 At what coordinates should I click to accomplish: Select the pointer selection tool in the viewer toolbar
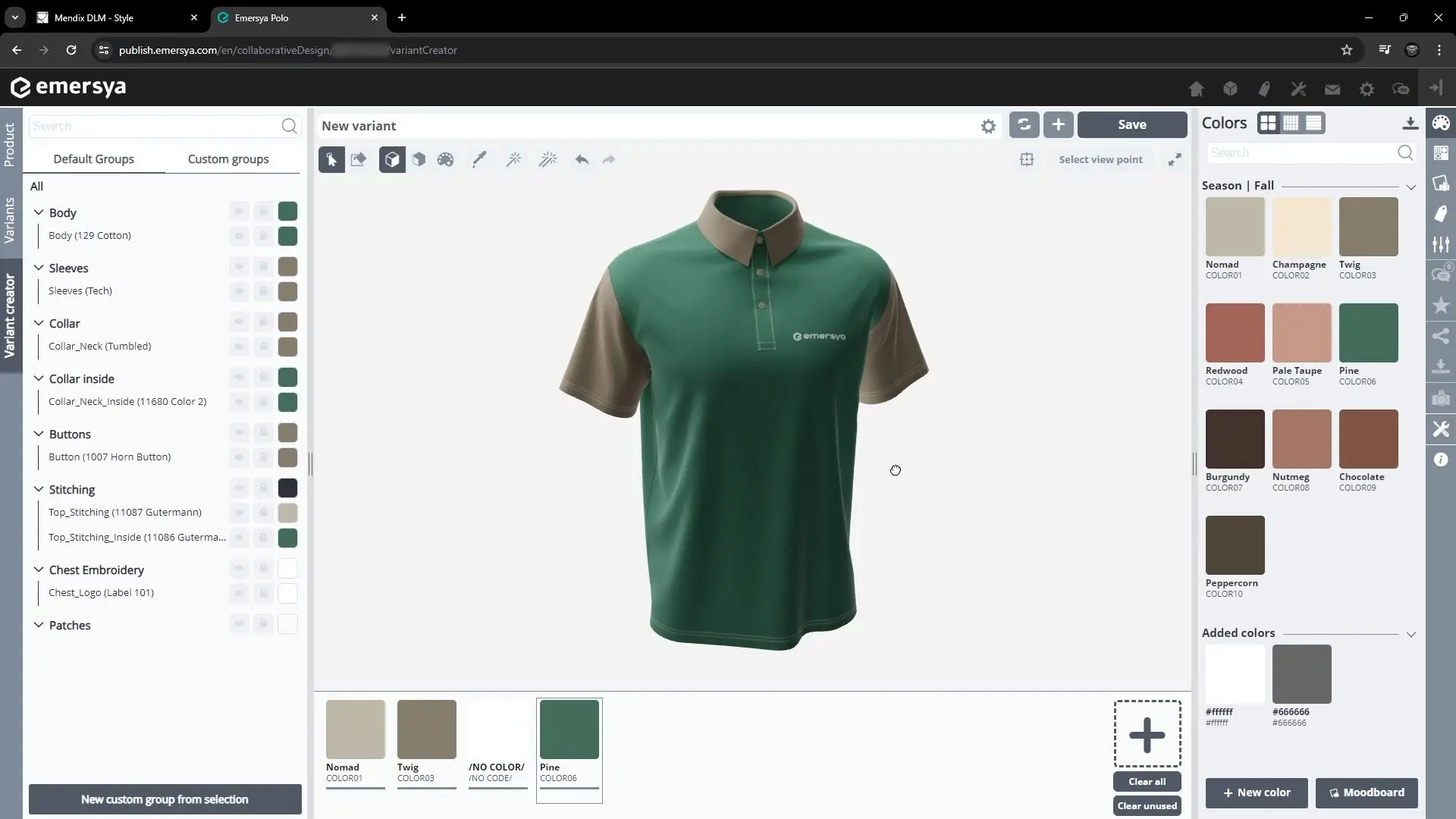pos(331,159)
